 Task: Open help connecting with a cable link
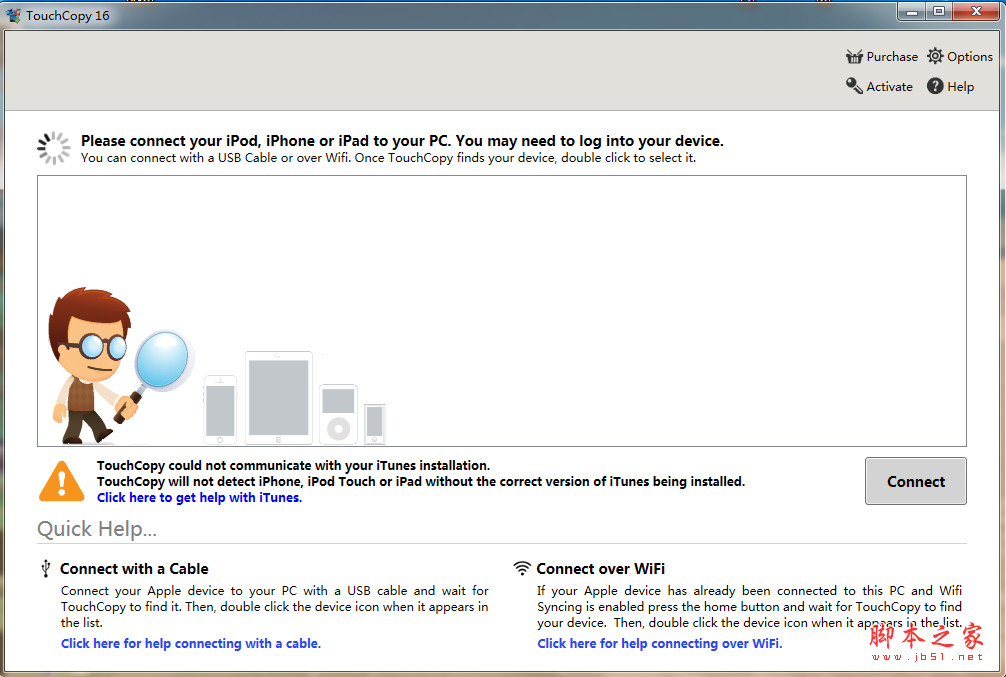point(191,643)
